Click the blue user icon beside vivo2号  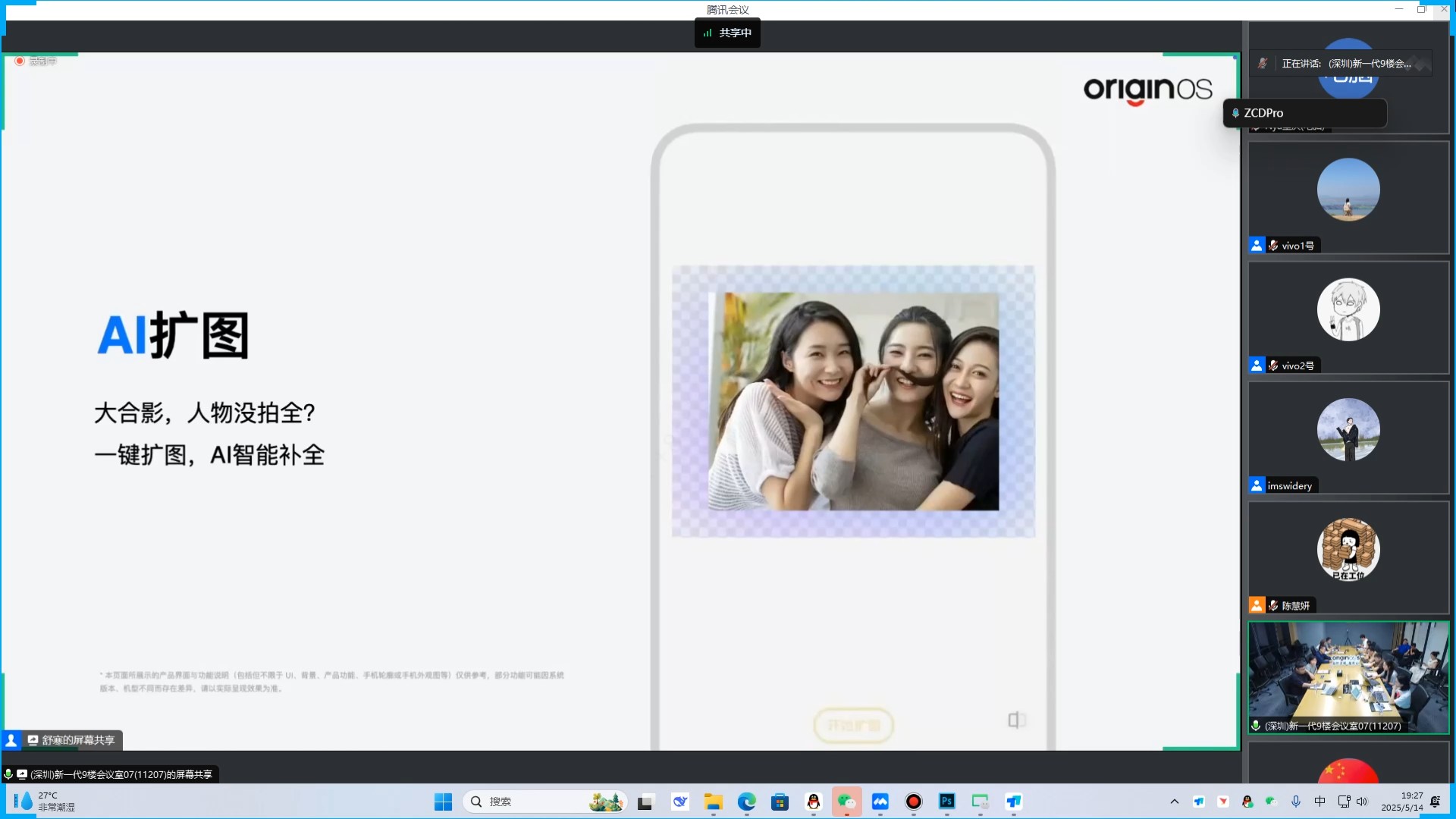1257,366
